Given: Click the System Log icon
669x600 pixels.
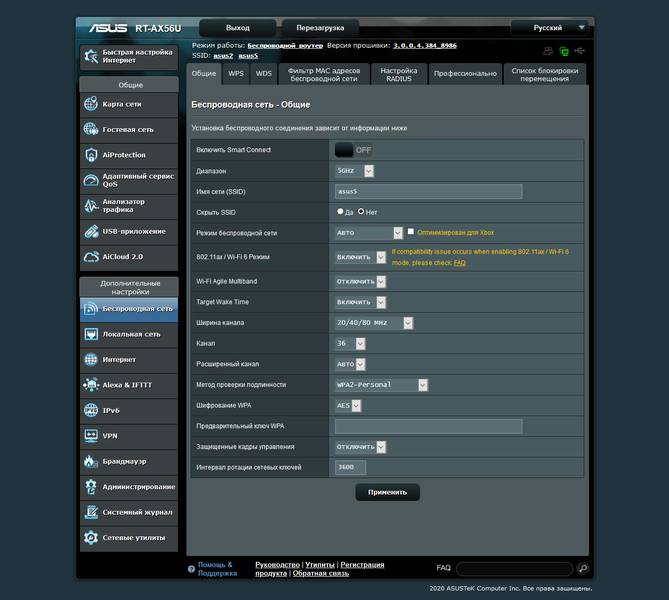Looking at the screenshot, I should [x=91, y=512].
